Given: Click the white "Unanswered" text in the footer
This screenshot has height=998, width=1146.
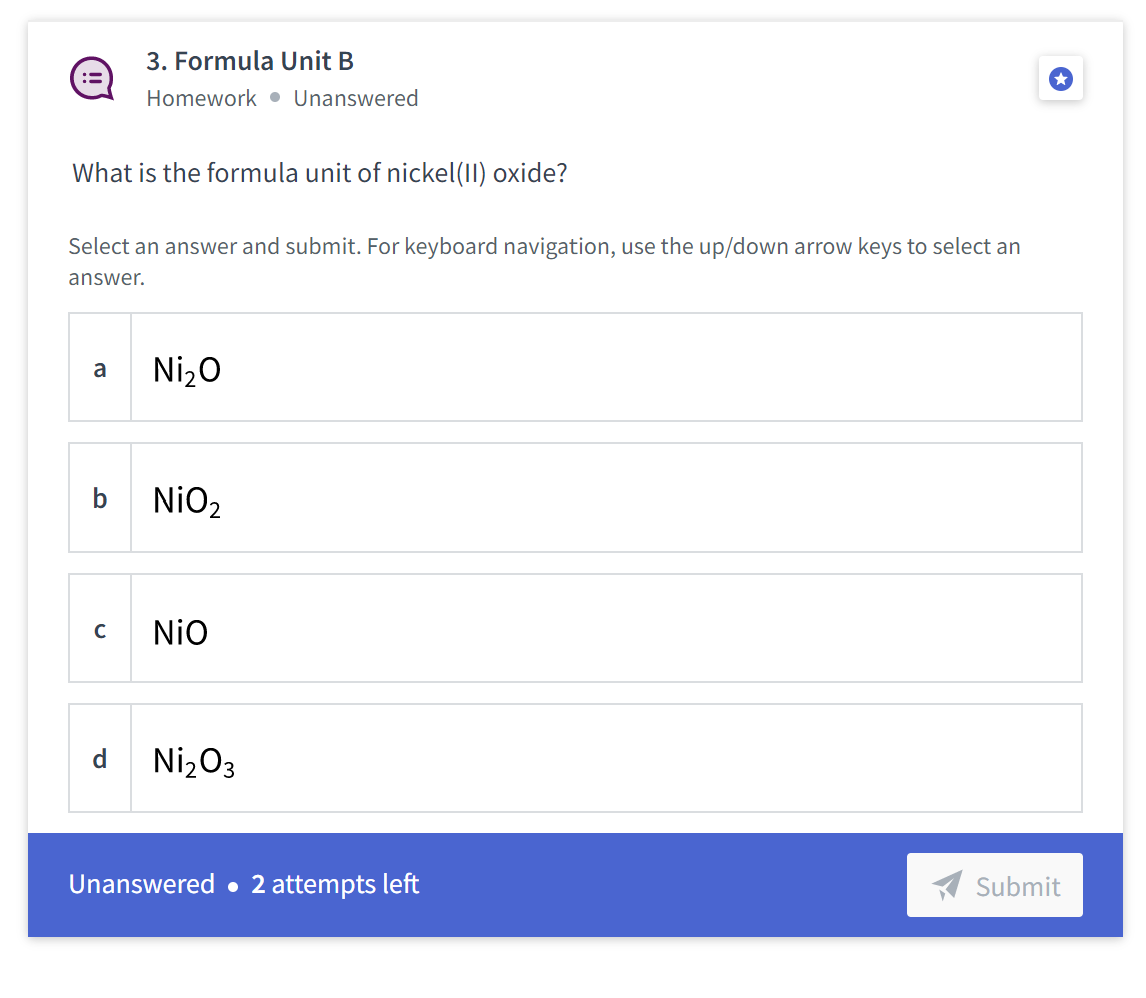Looking at the screenshot, I should pos(141,884).
